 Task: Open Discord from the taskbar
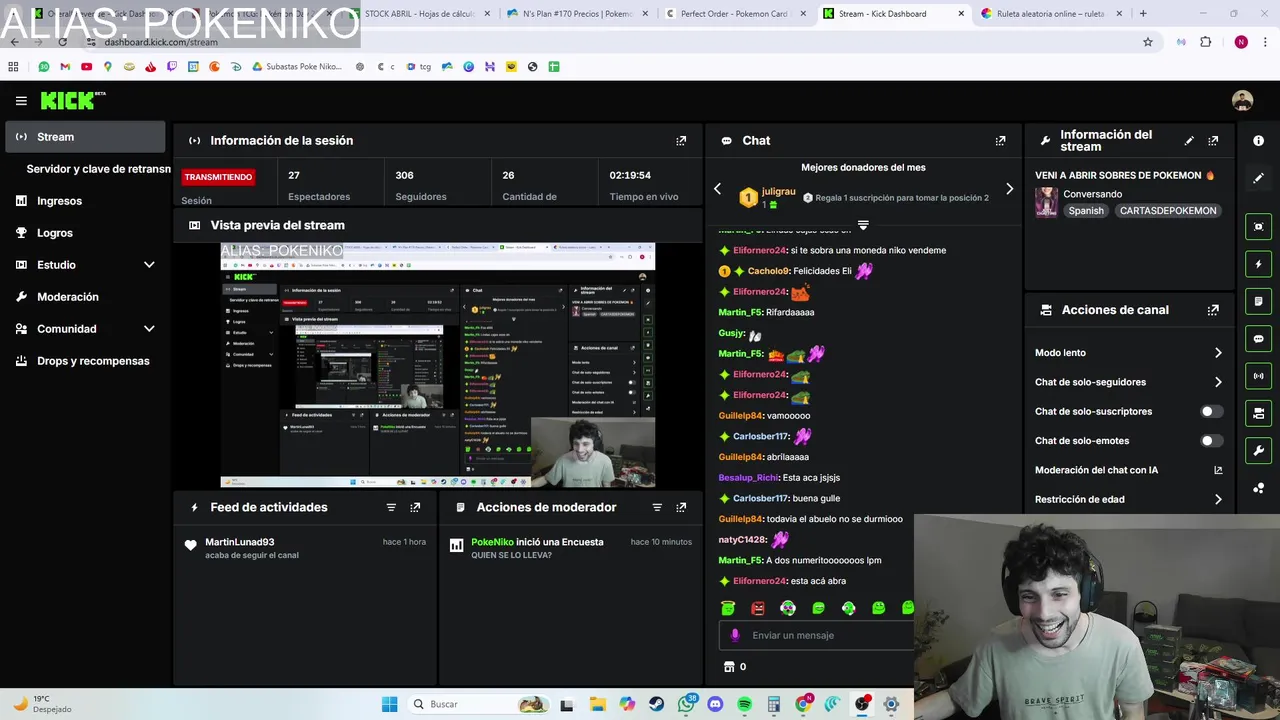[x=715, y=704]
